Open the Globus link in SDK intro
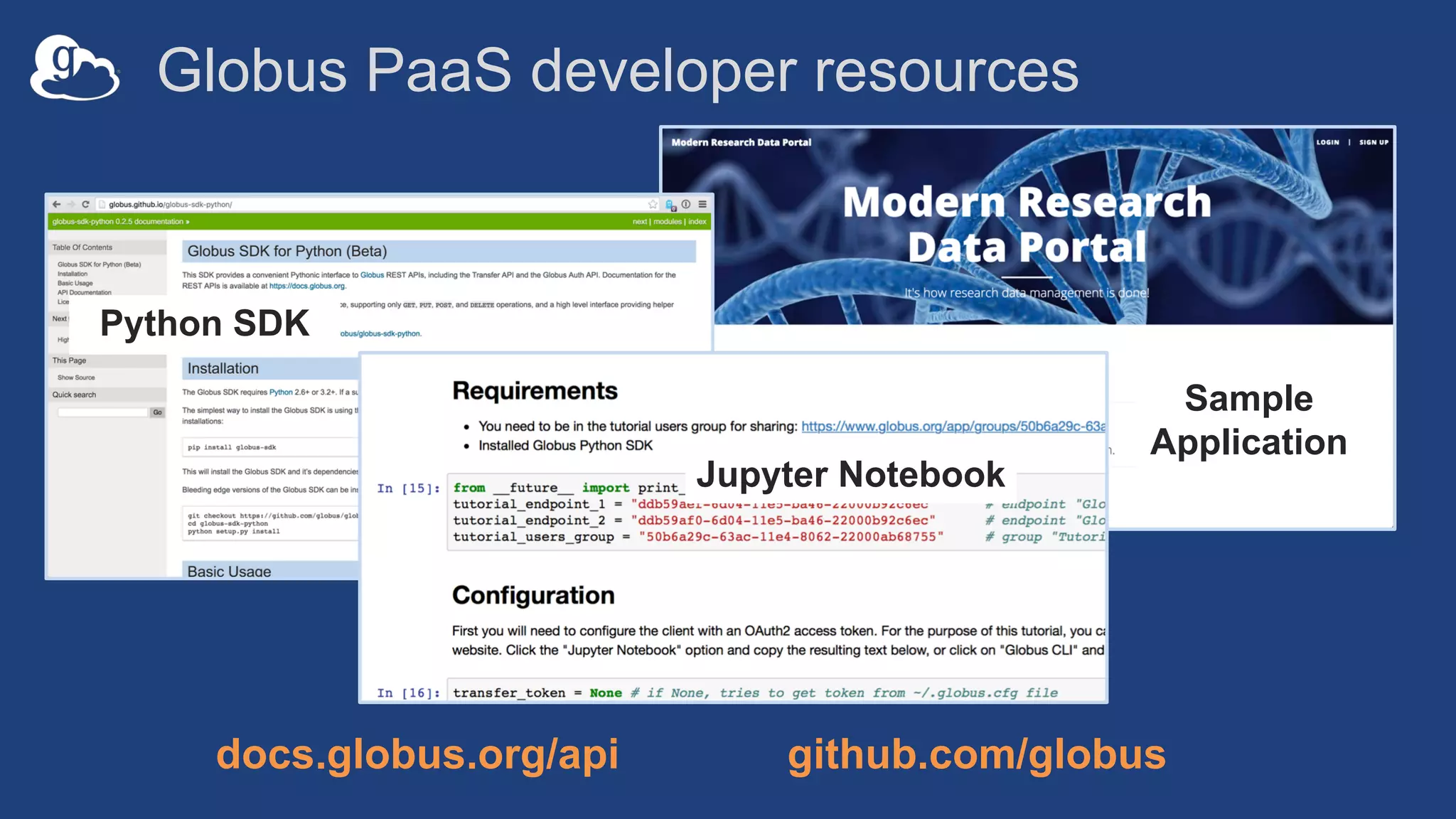 [x=372, y=275]
